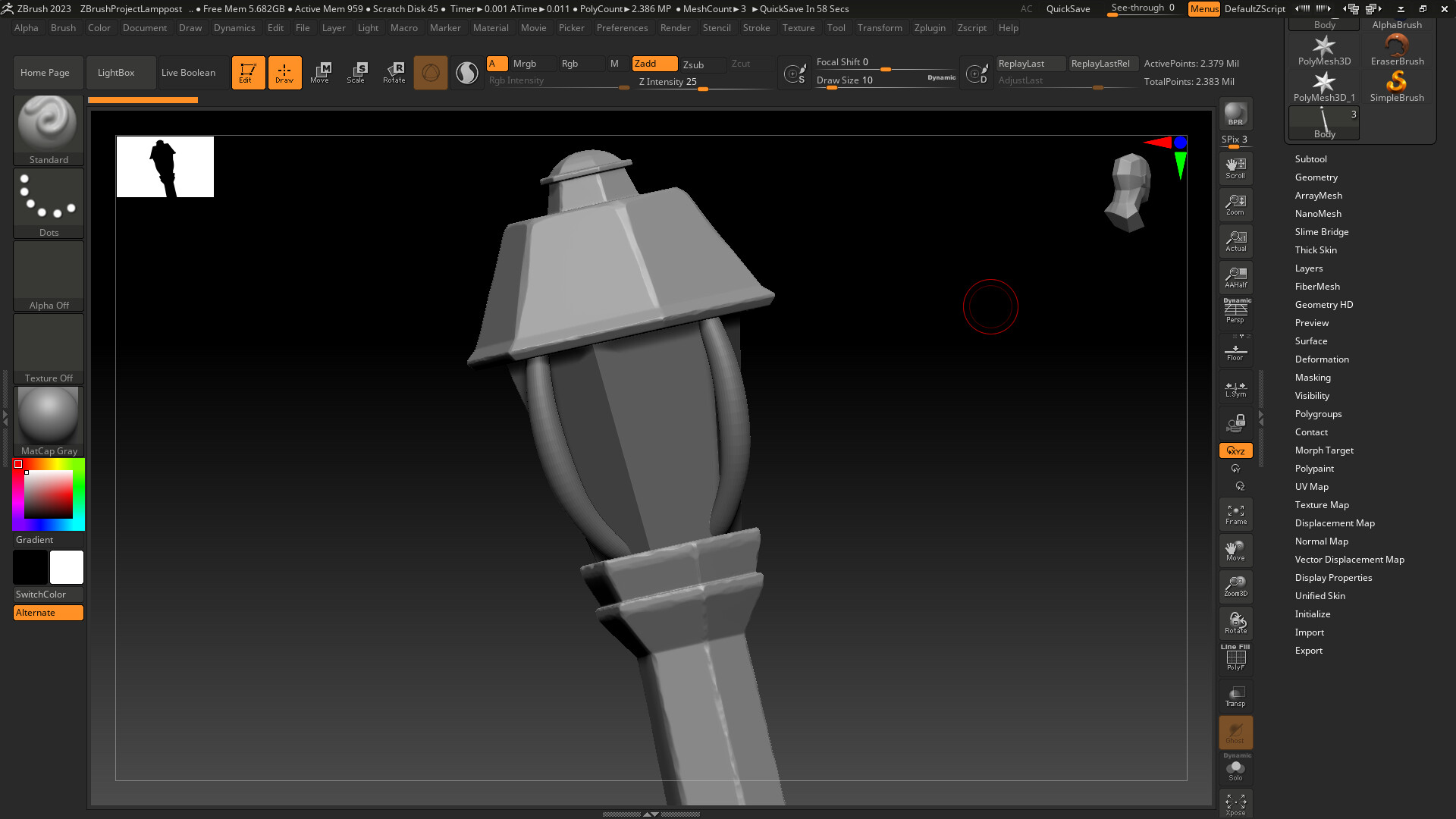Click the LightBox button

(x=116, y=73)
